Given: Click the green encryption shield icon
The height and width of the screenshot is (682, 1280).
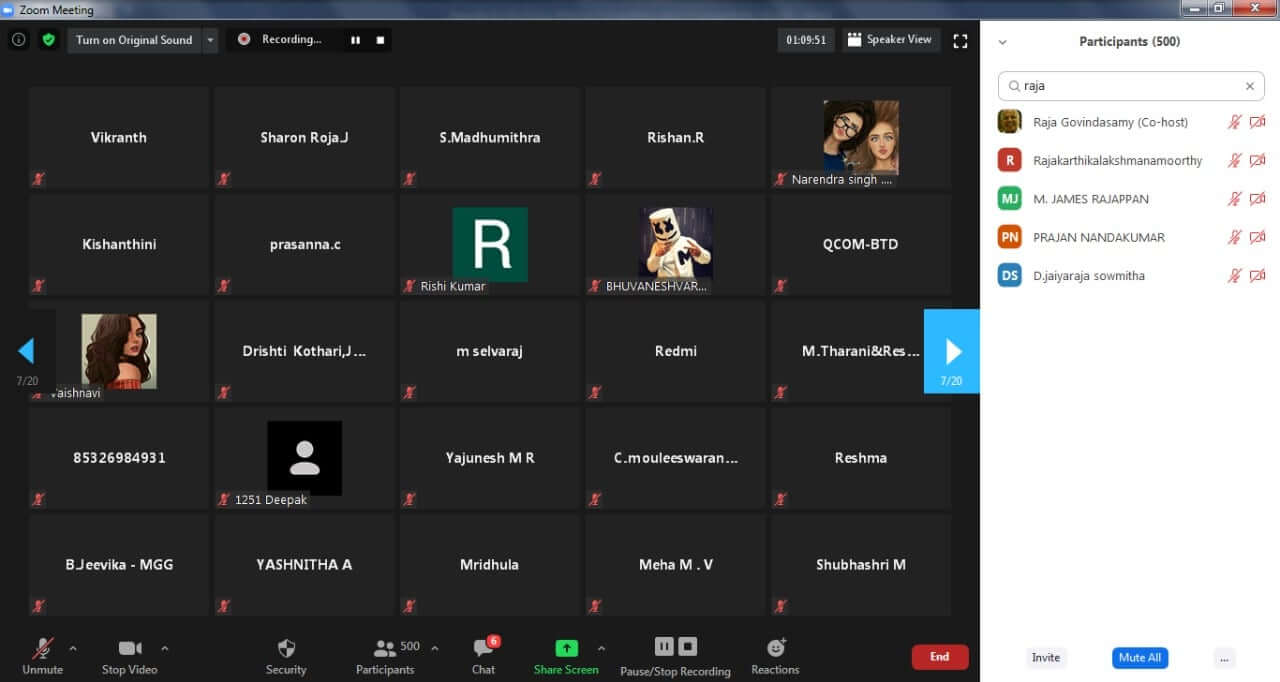Looking at the screenshot, I should tap(48, 40).
